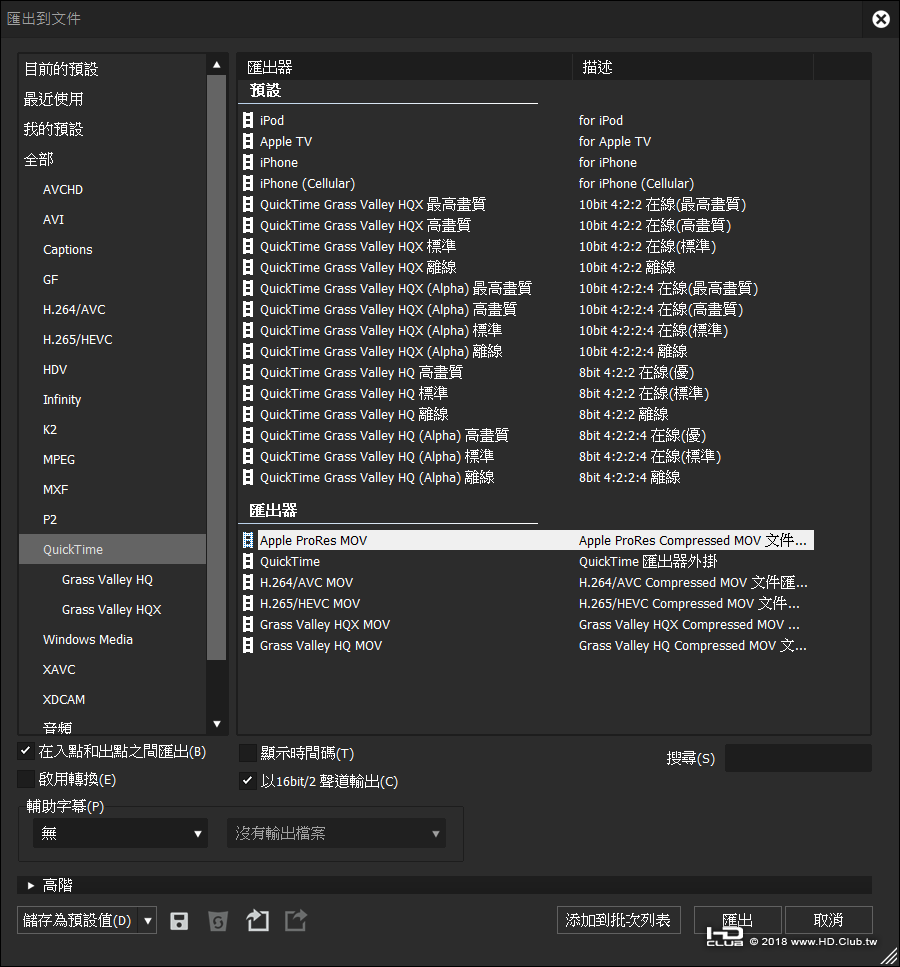The width and height of the screenshot is (900, 967).
Task: Select 最近使用 category
Action: pos(112,99)
